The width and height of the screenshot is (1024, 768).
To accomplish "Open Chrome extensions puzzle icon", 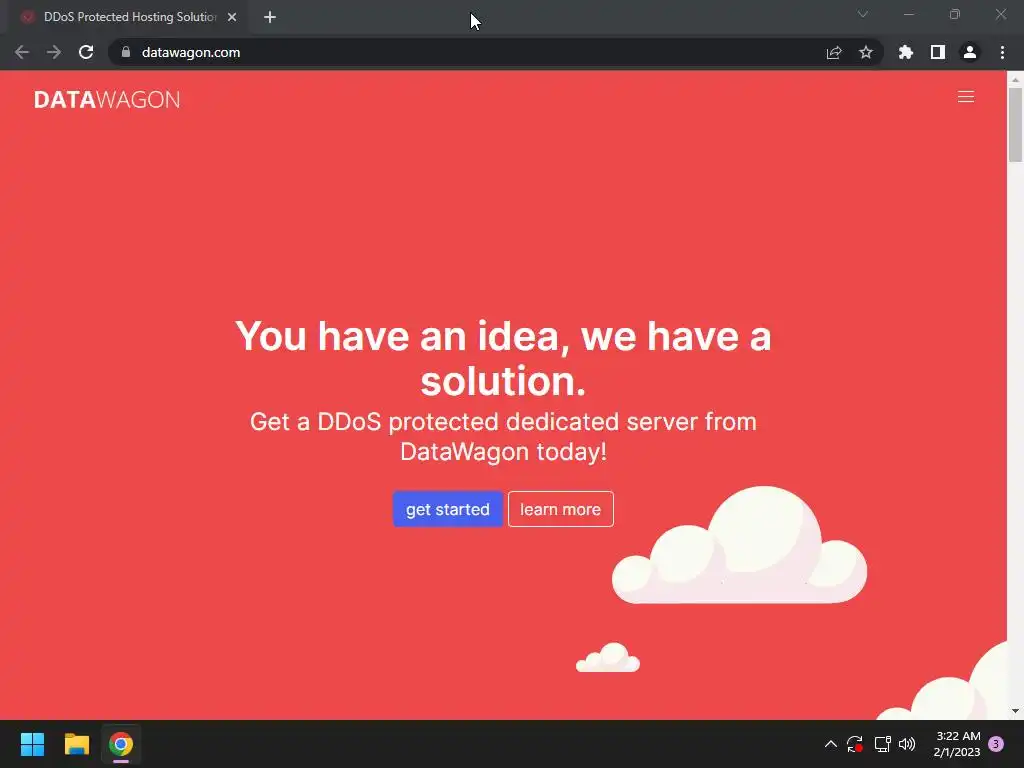I will click(x=906, y=52).
